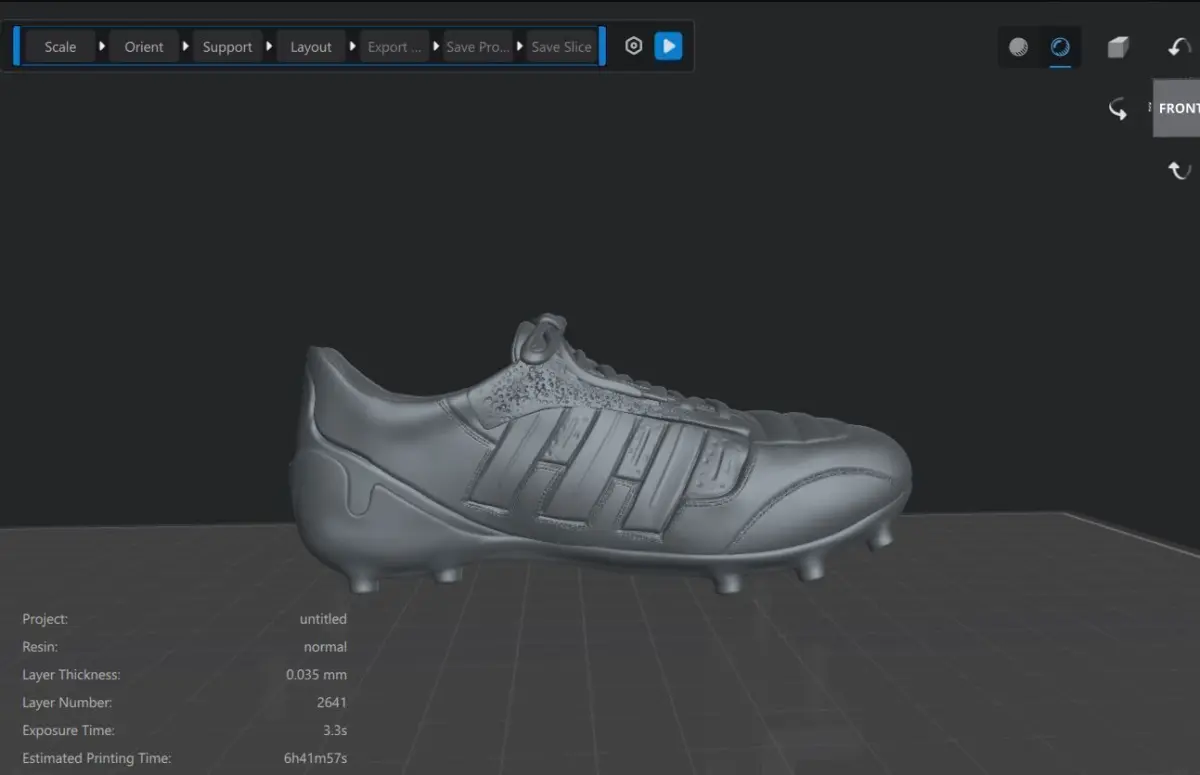Screen dimensions: 1200x775
Task: Click the Exposure Time value "3.3s"
Action: coord(333,730)
